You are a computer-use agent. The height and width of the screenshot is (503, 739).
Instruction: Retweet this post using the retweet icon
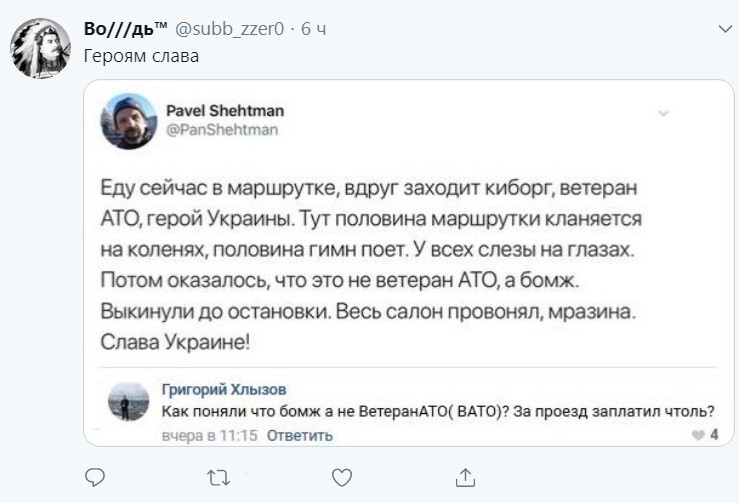click(217, 475)
